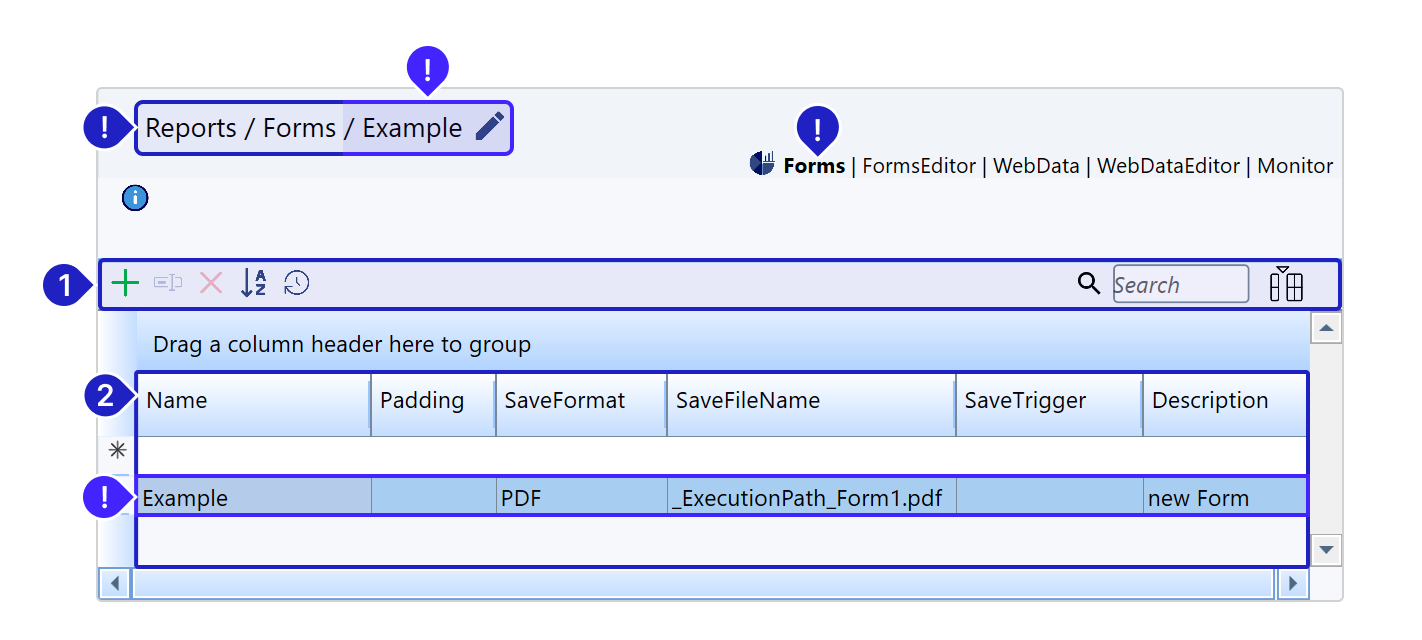Select the PDF cell in Example row

(581, 497)
